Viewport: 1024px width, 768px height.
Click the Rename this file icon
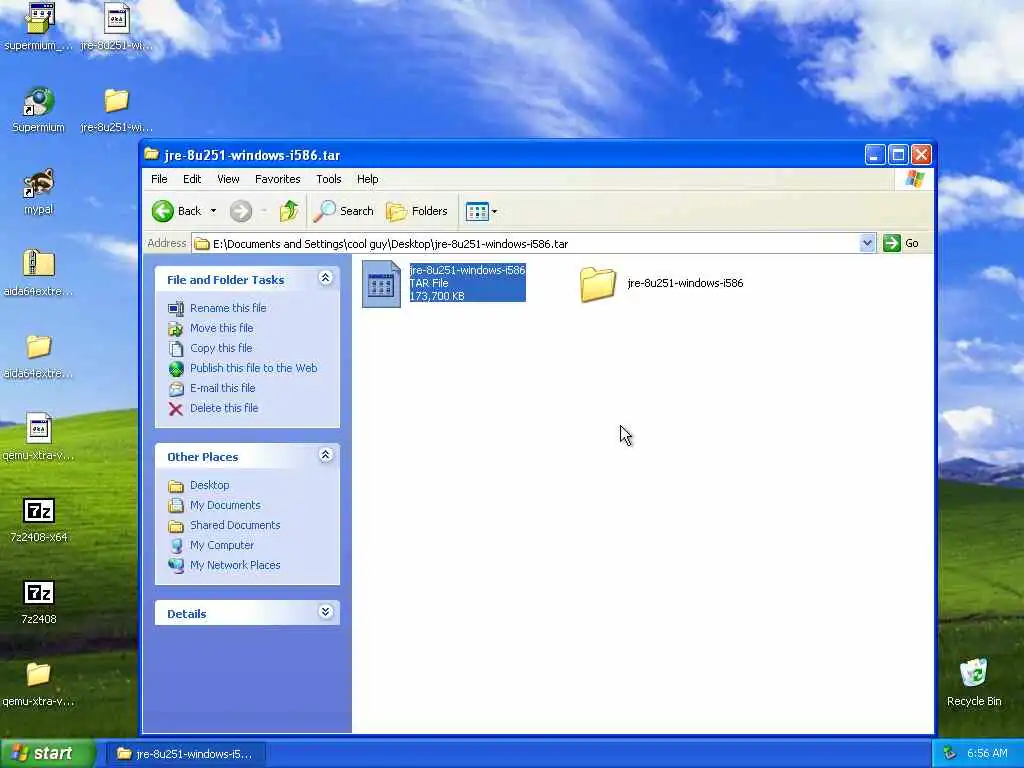pyautogui.click(x=176, y=308)
